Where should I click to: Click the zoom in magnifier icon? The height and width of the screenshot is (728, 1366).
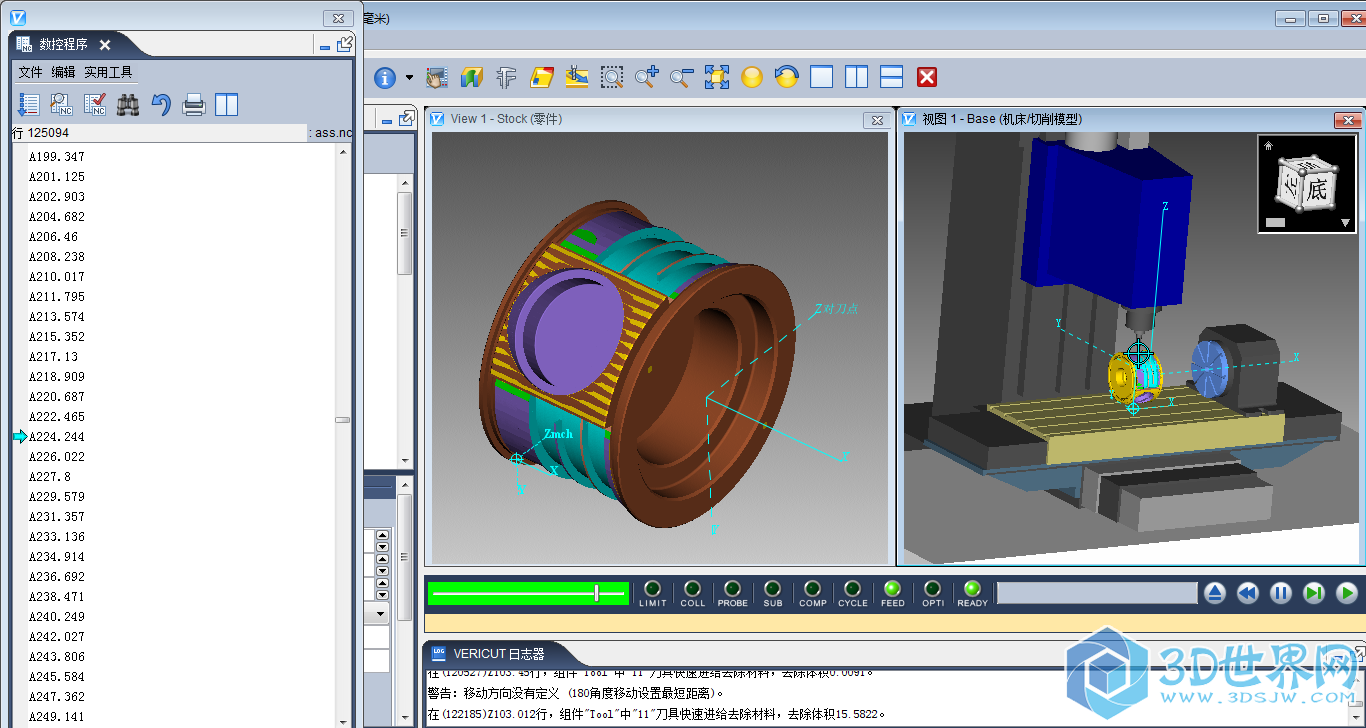coord(647,77)
